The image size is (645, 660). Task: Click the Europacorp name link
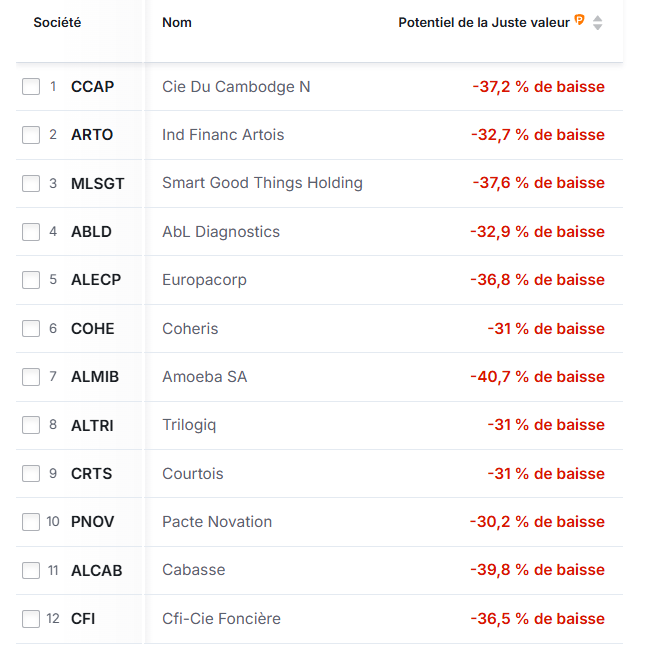tap(204, 280)
